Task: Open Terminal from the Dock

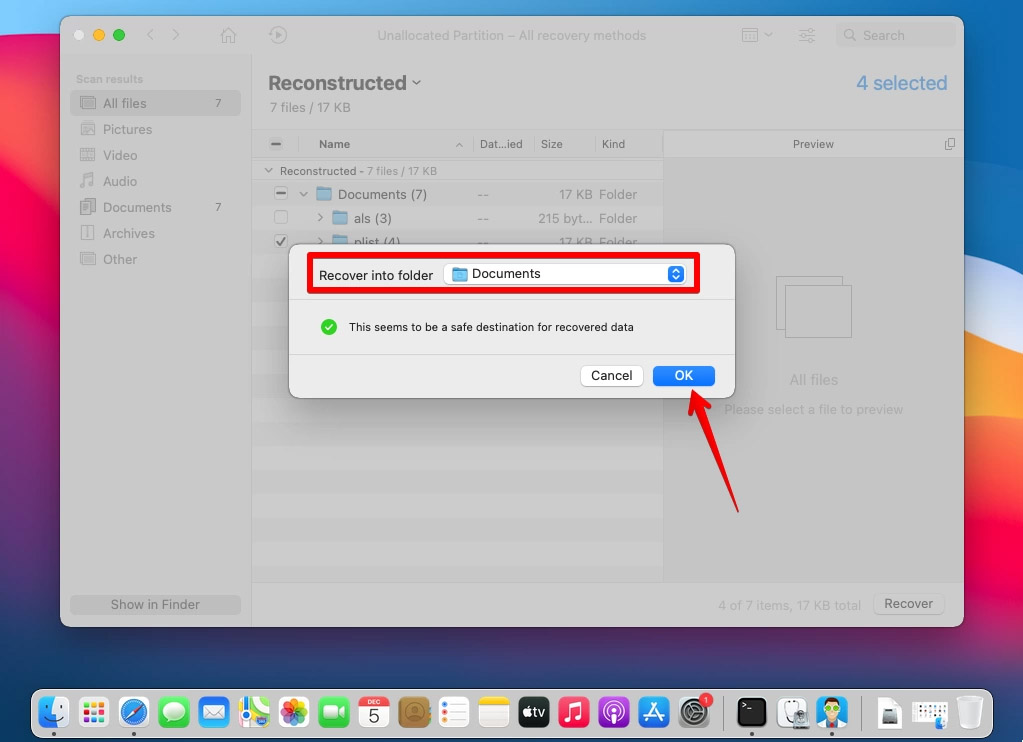Action: [x=752, y=711]
